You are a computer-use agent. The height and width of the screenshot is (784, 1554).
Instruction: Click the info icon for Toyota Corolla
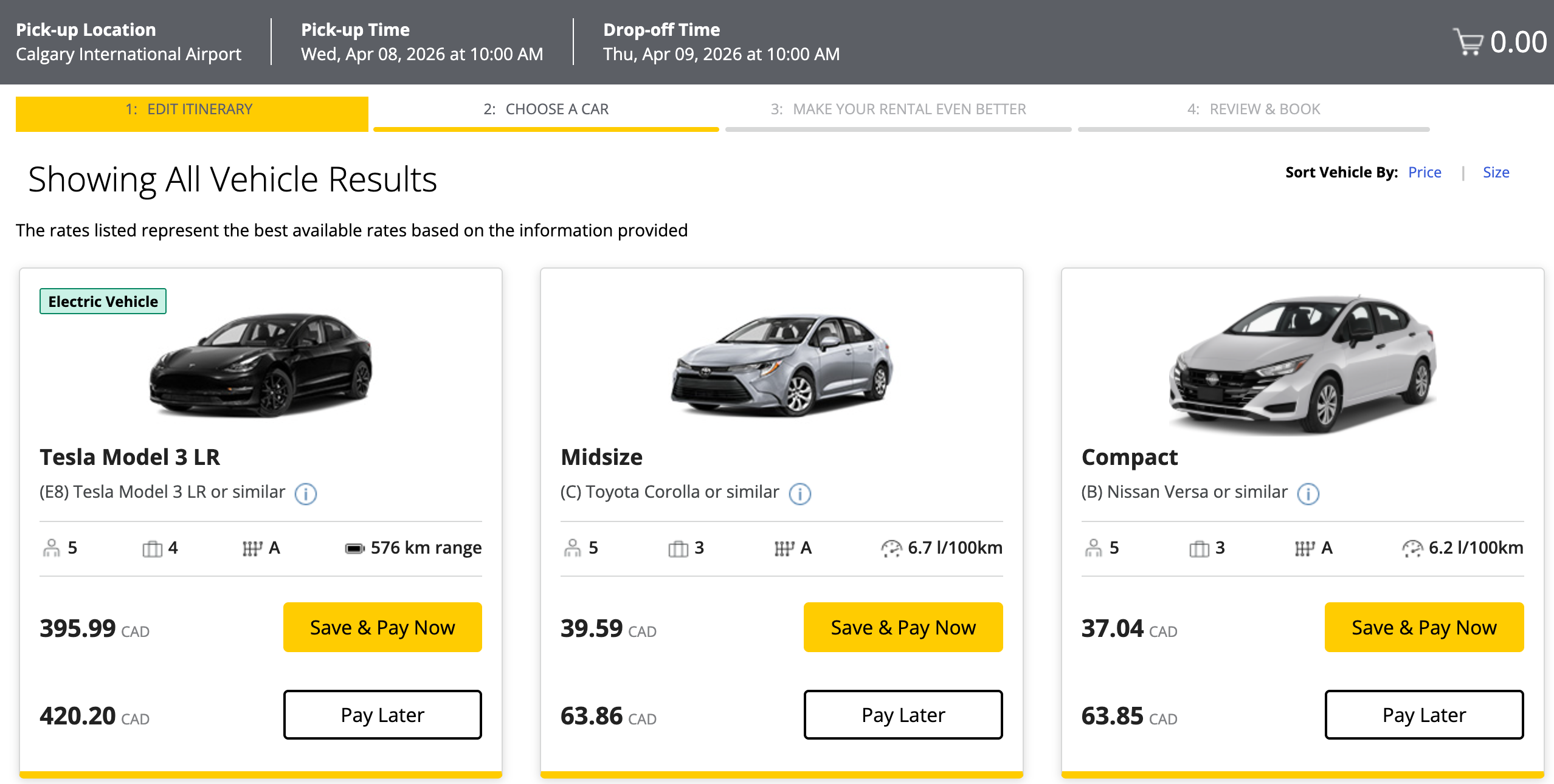[801, 494]
